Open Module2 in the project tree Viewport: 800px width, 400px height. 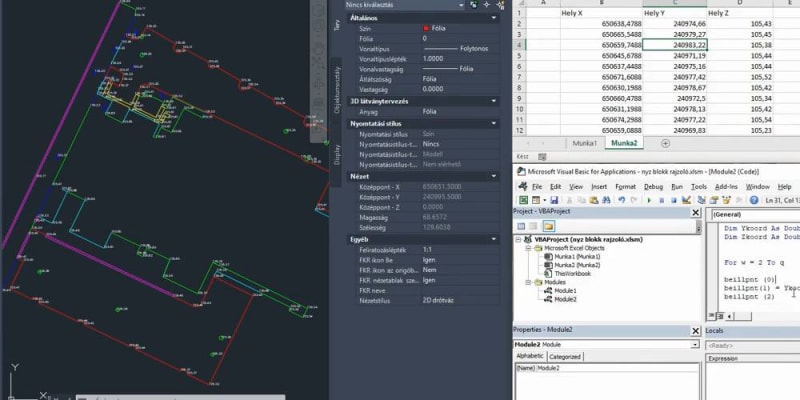click(x=567, y=299)
